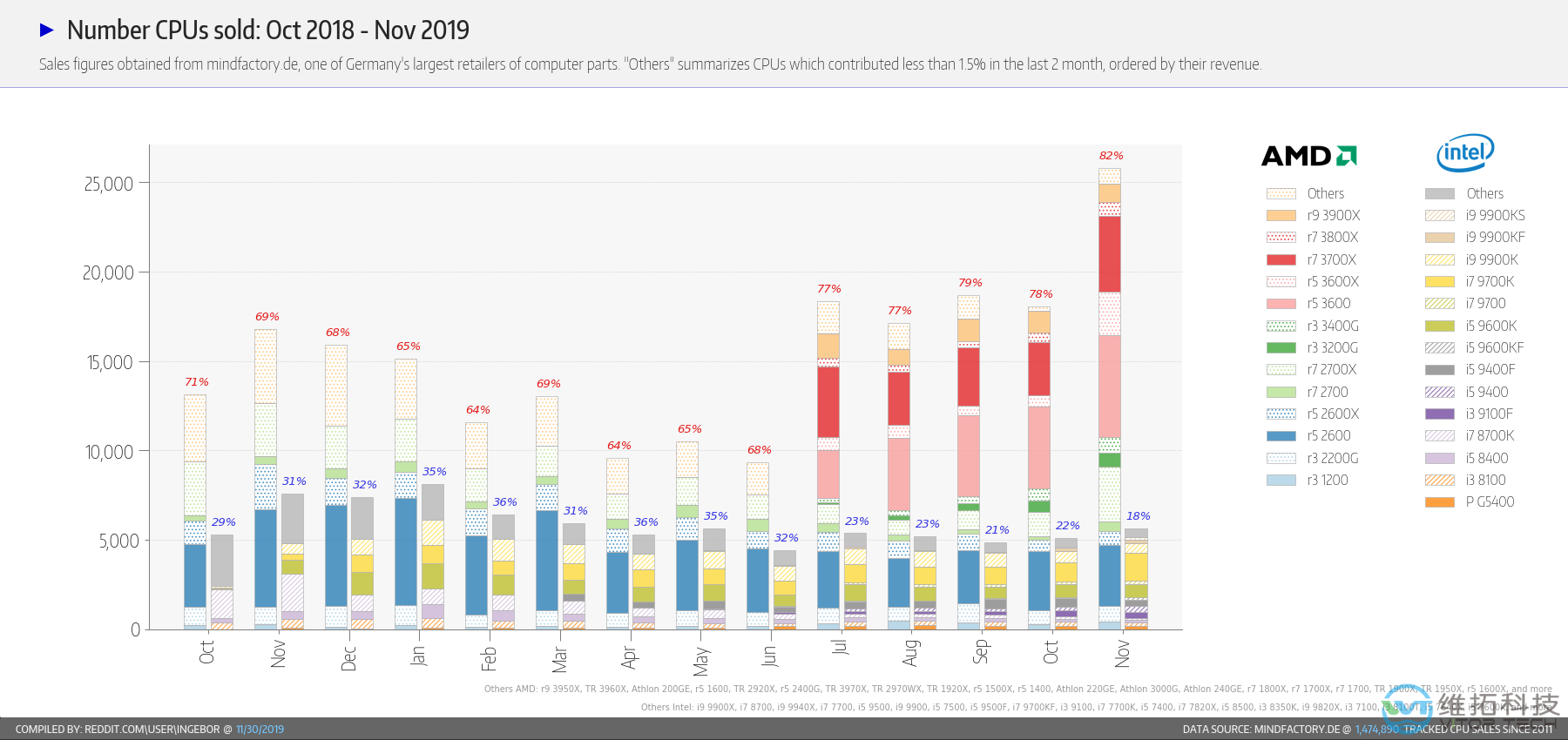Click the 5,000 y-axis label
The height and width of the screenshot is (740, 1568).
click(118, 541)
